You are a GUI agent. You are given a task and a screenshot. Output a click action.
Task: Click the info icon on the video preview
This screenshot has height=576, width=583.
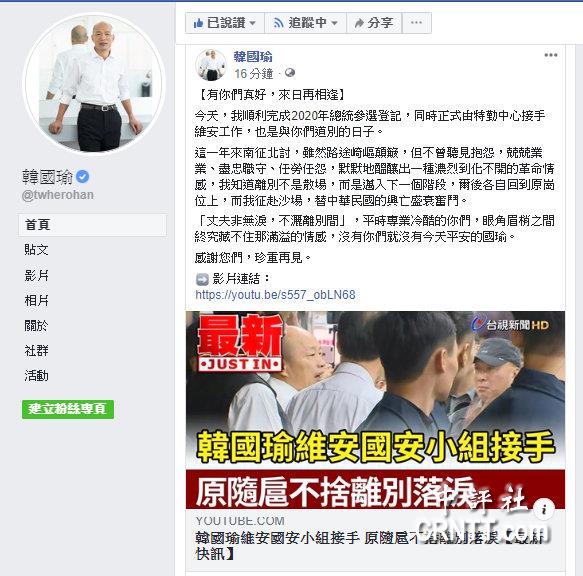click(544, 508)
